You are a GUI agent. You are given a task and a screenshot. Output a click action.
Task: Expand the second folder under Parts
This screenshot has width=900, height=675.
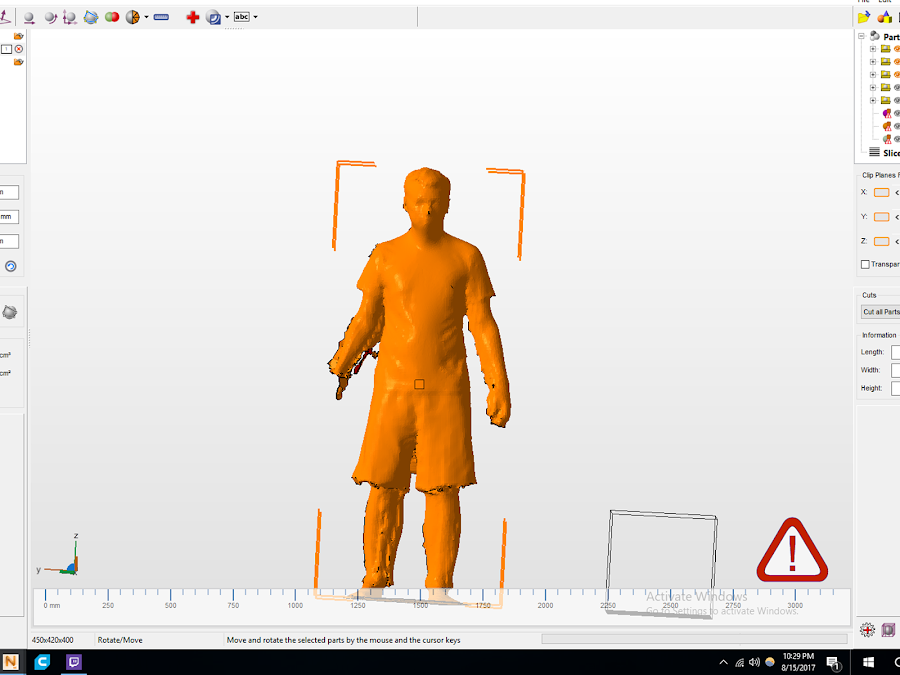tap(873, 61)
